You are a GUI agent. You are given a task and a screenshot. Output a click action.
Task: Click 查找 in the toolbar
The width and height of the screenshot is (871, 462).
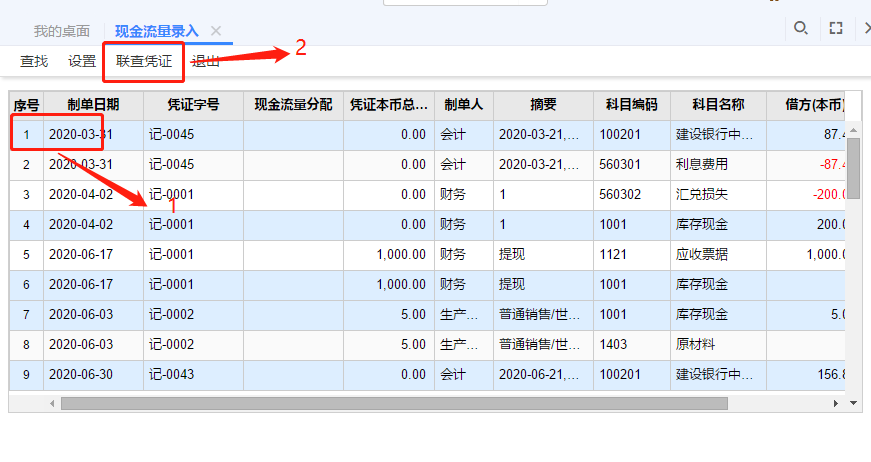34,61
